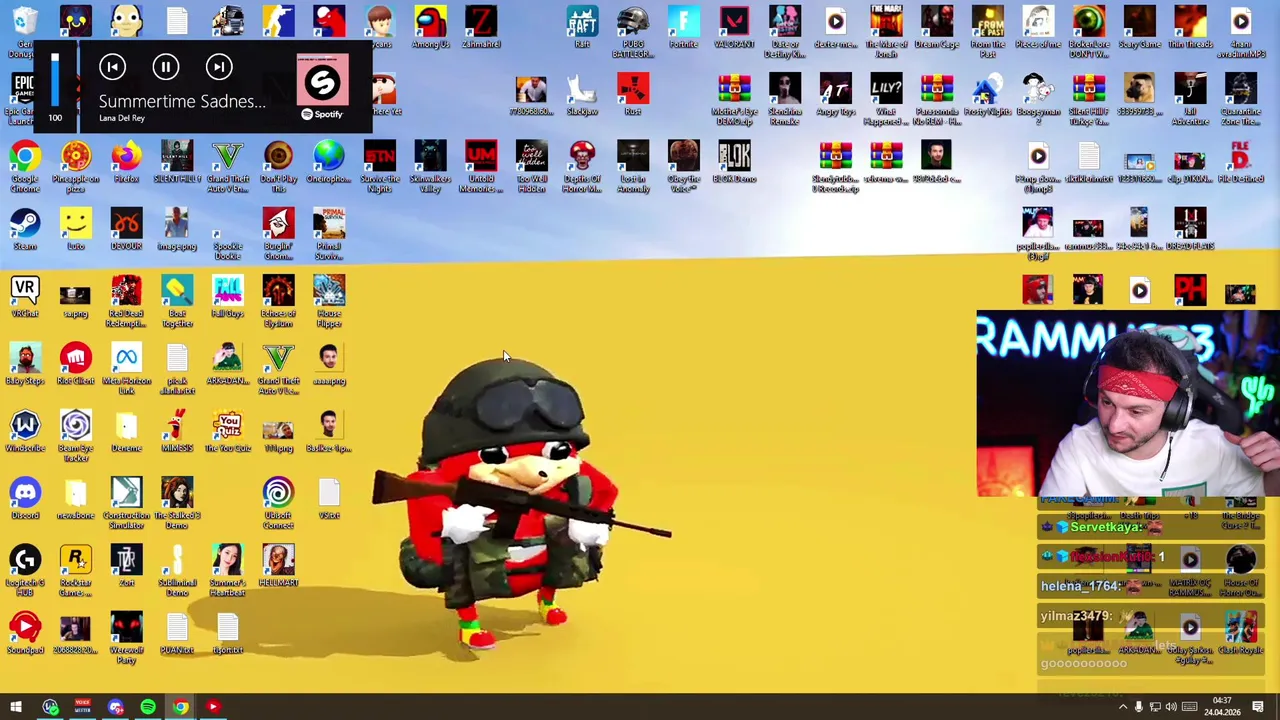1280x720 pixels.
Task: Select the BLOK Demo desktop icon
Action: point(734,162)
